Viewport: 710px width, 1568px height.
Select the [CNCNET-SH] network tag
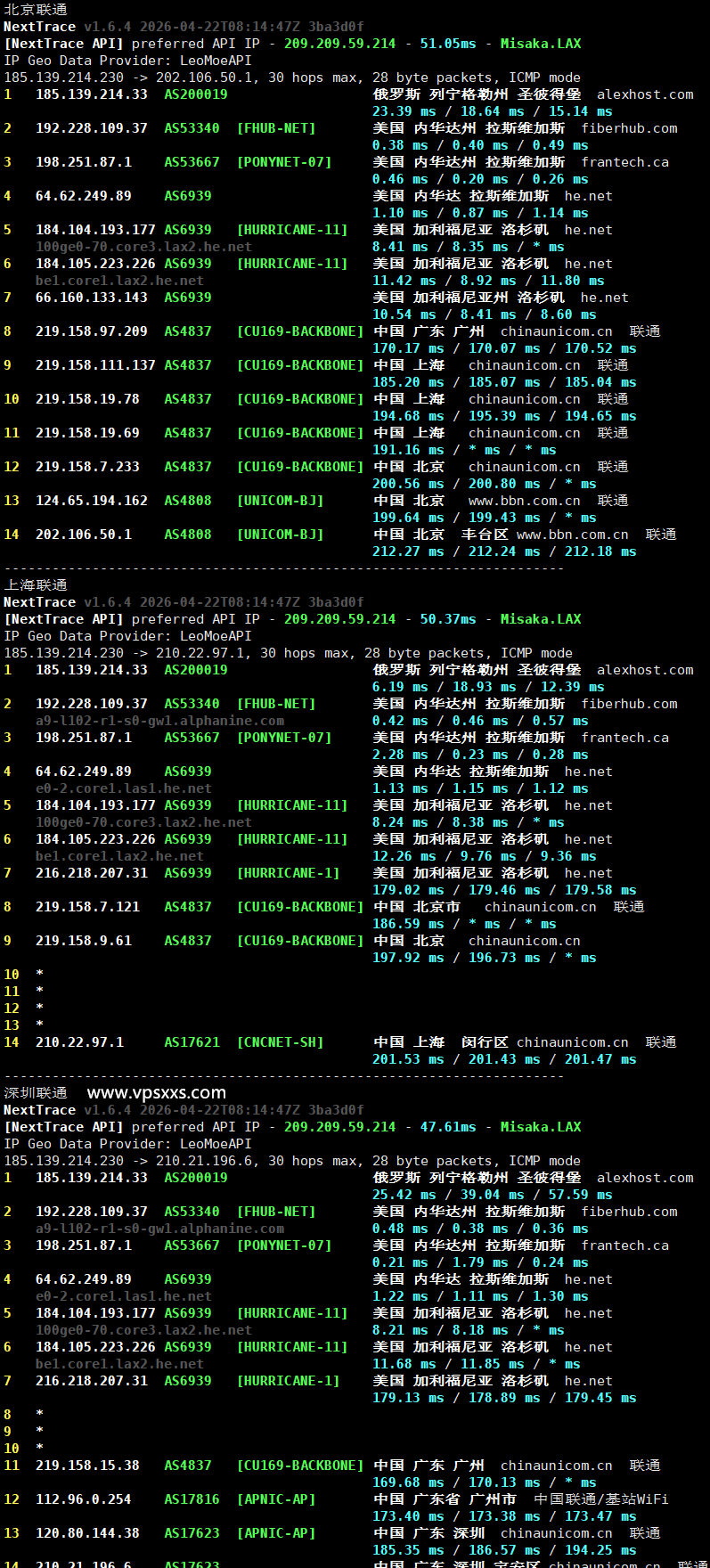280,1041
